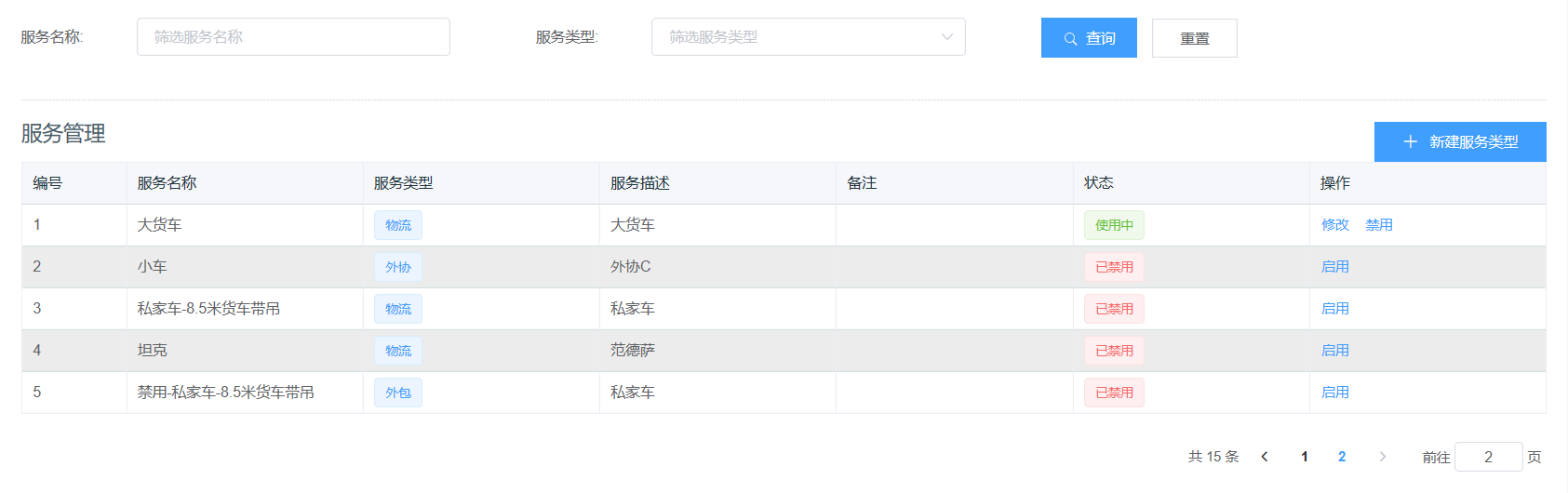Click the 已禁用 status tag for 坦克
The image size is (1568, 493).
[x=1113, y=351]
